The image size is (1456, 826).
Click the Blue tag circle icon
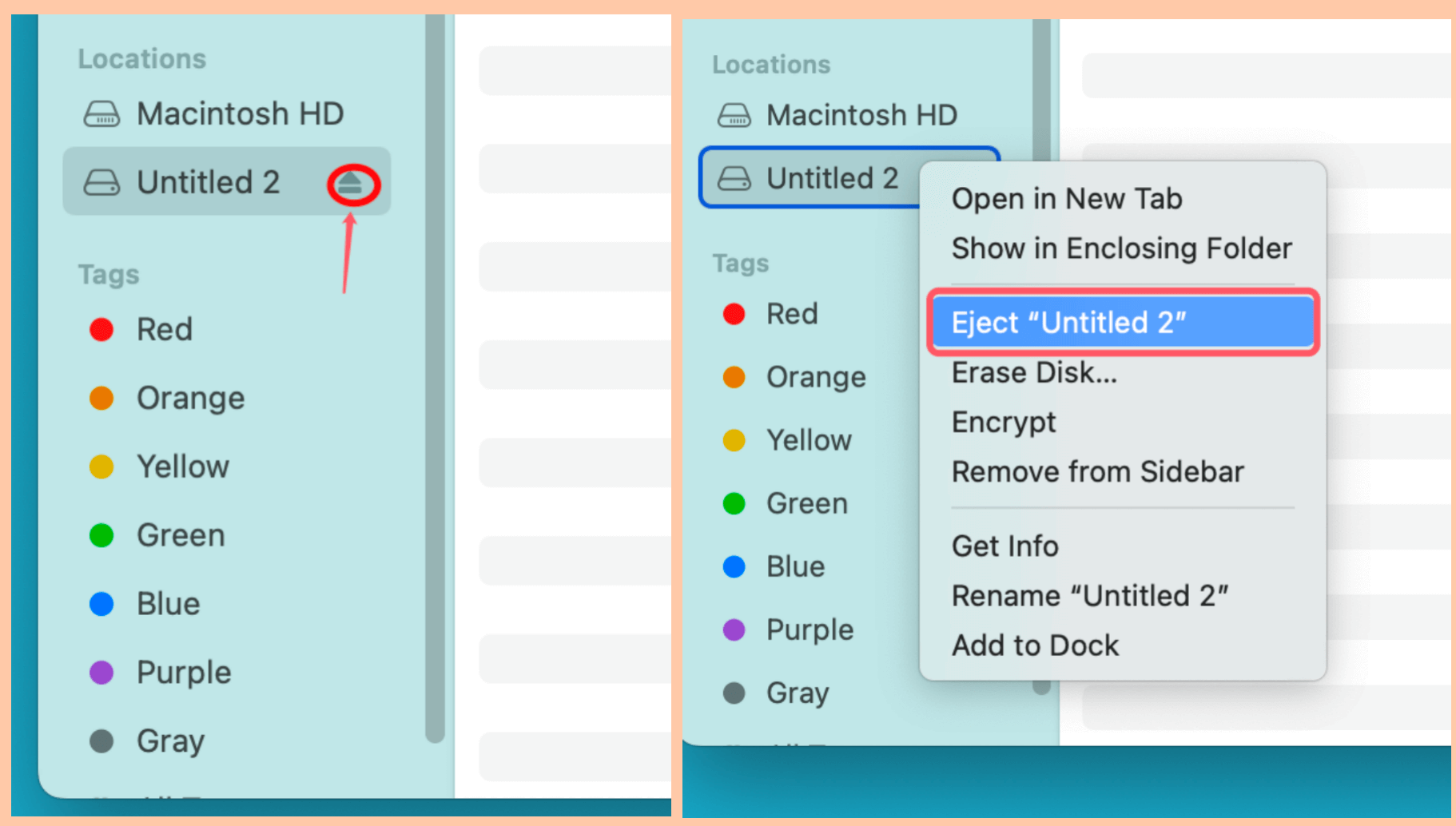tap(101, 604)
